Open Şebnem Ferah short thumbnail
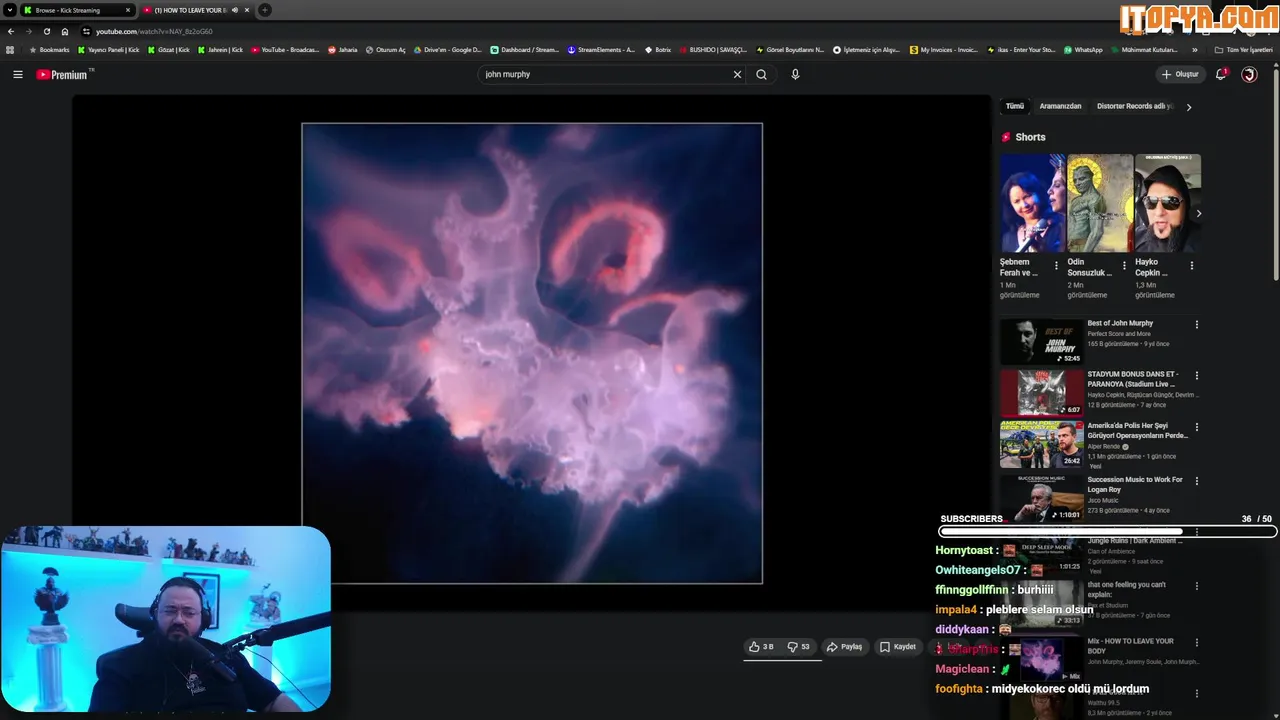The height and width of the screenshot is (720, 1280). tap(1032, 202)
